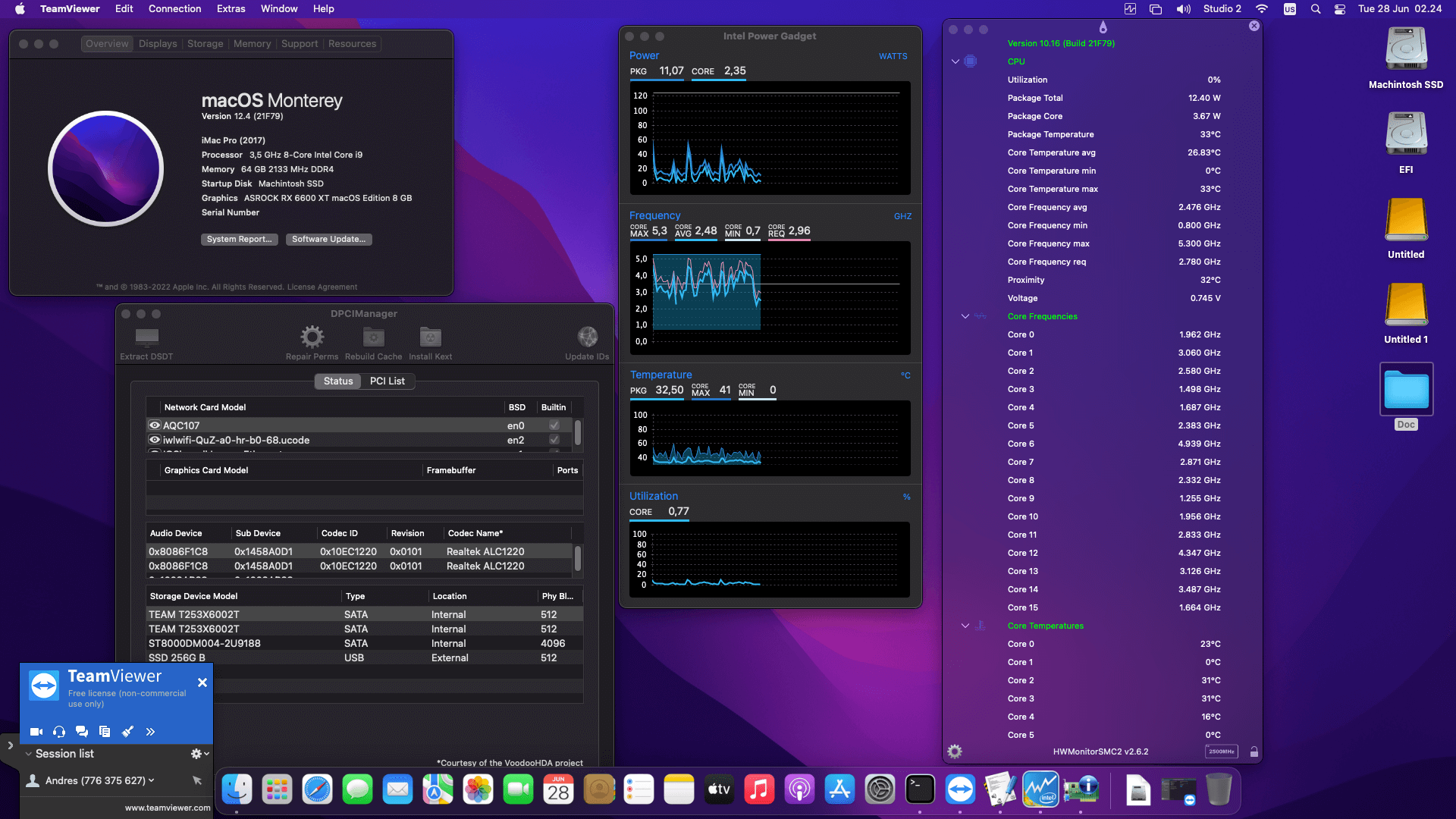The image size is (1456, 819).
Task: Click Update IDs globe icon
Action: tap(587, 337)
